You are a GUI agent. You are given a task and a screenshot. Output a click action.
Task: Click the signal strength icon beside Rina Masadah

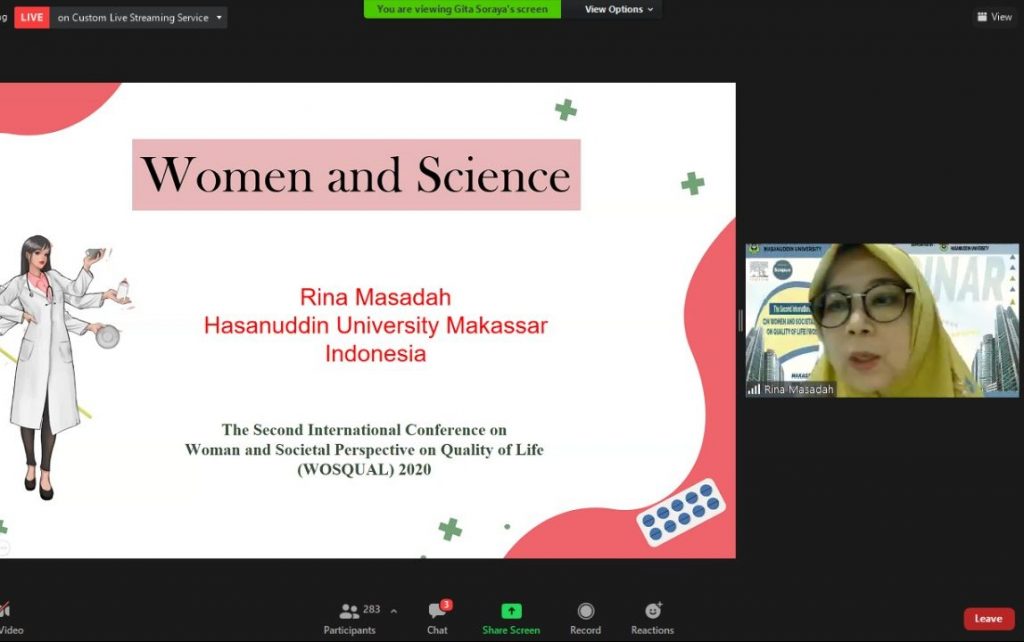(x=754, y=389)
